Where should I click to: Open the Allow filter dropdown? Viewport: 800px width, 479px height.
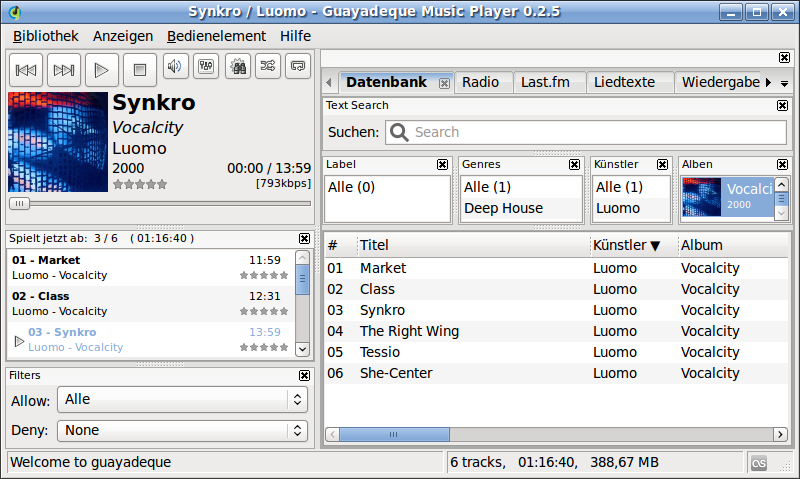coord(183,399)
